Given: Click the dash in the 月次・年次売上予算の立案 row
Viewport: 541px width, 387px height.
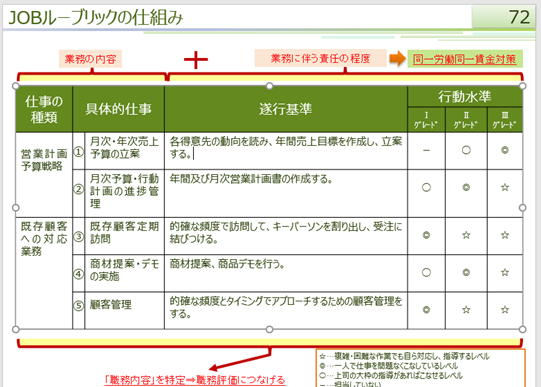Looking at the screenshot, I should pyautogui.click(x=426, y=150).
